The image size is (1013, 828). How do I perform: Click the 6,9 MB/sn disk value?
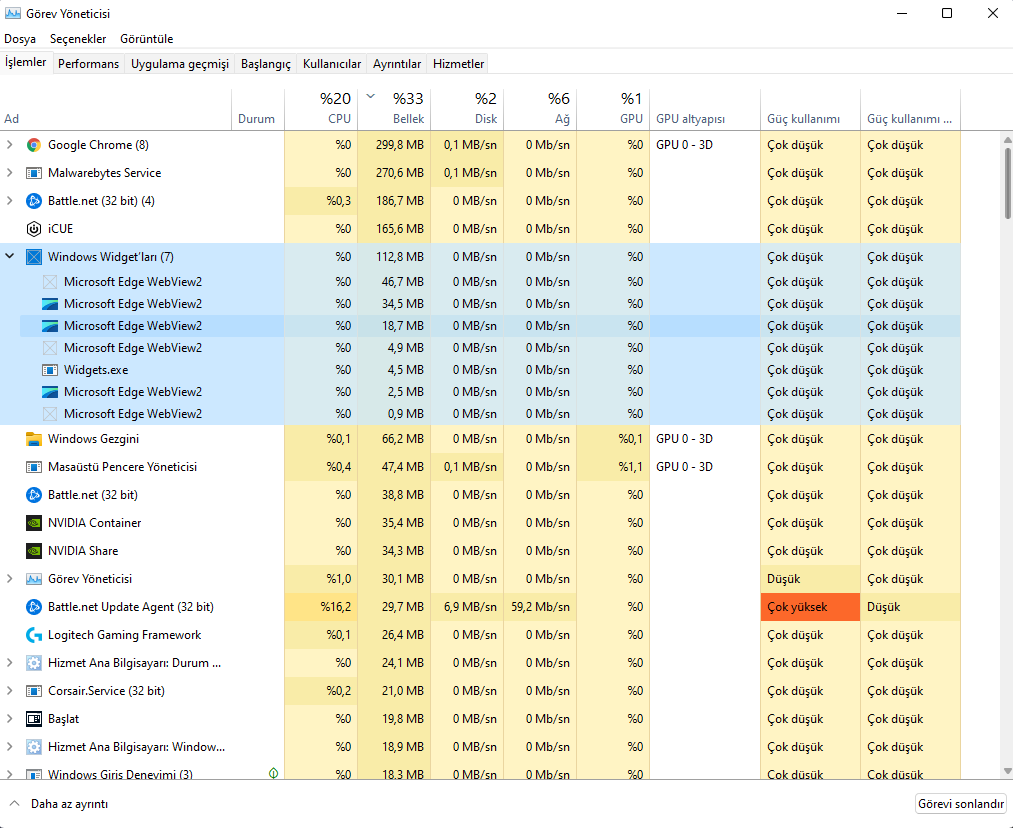pyautogui.click(x=467, y=607)
